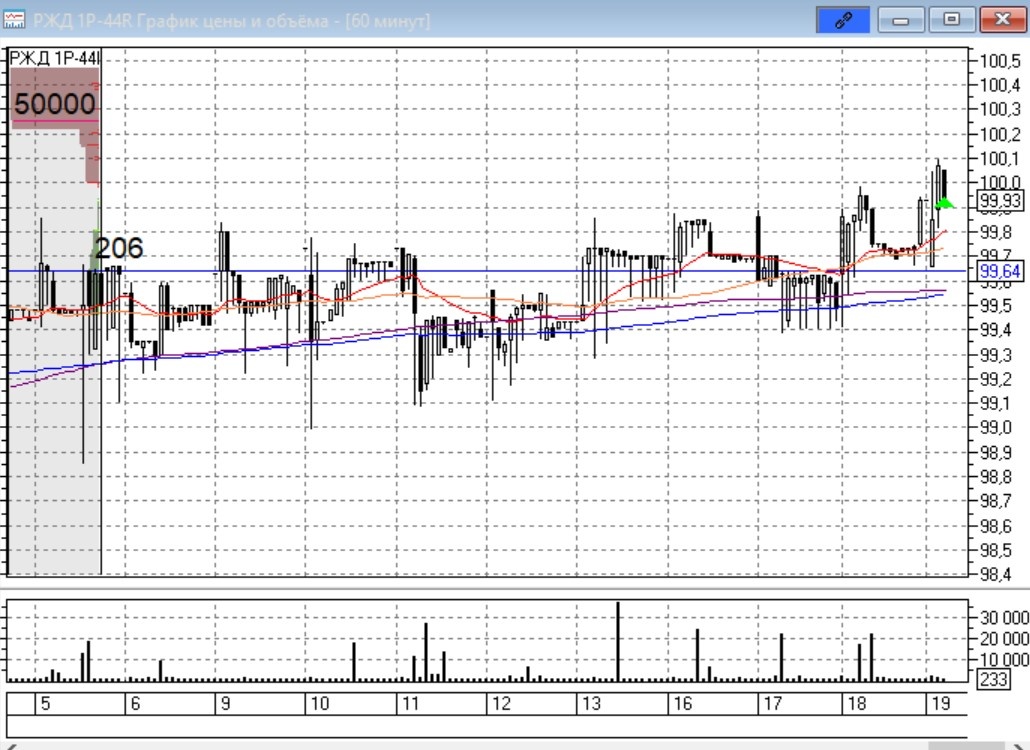Click date 18 on the time axis
This screenshot has height=750, width=1030.
click(x=857, y=703)
